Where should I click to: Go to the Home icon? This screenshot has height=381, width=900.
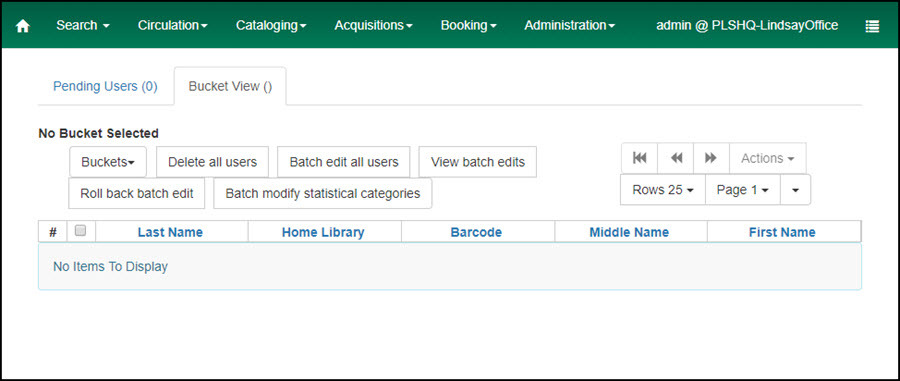[22, 26]
